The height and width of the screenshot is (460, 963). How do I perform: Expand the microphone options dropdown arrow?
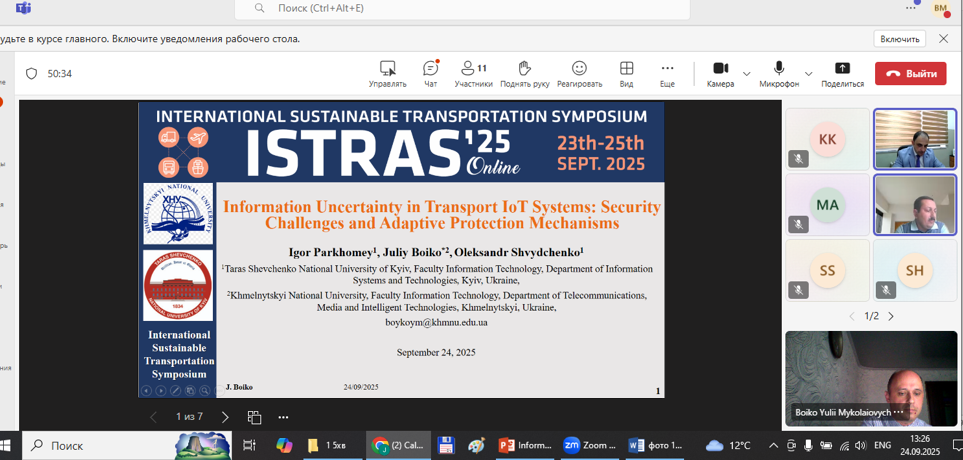[x=807, y=73]
